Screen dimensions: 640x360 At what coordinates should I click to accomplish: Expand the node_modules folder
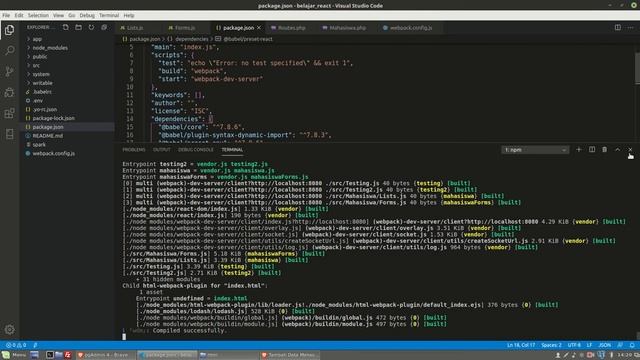[50, 48]
